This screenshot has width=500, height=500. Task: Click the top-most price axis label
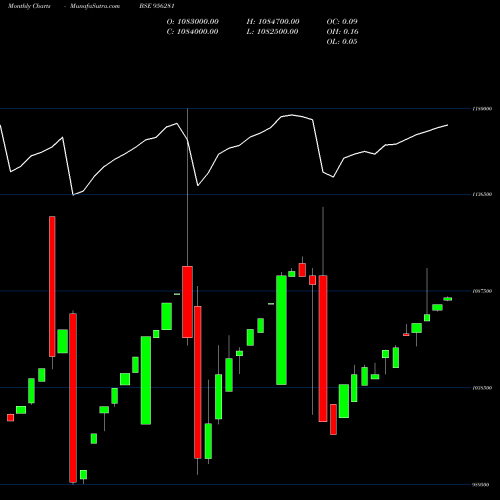482,109
